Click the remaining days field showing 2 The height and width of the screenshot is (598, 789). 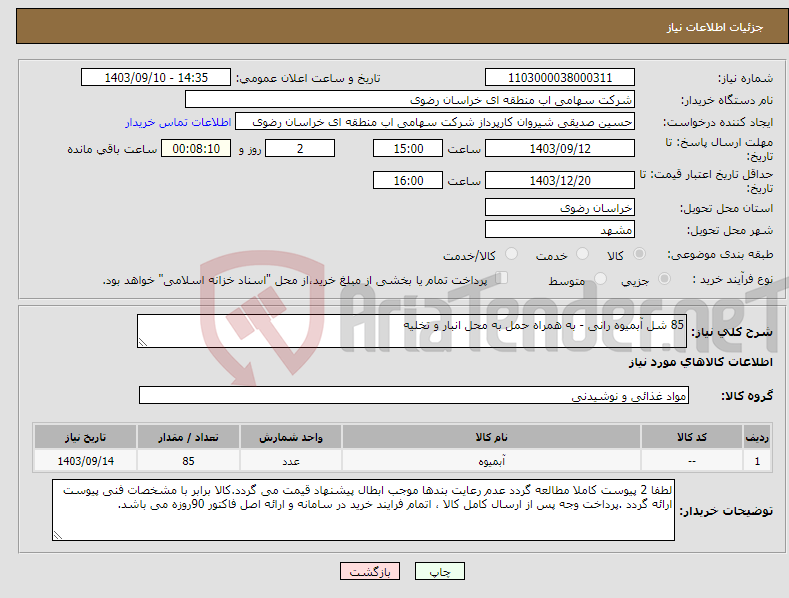pos(300,148)
